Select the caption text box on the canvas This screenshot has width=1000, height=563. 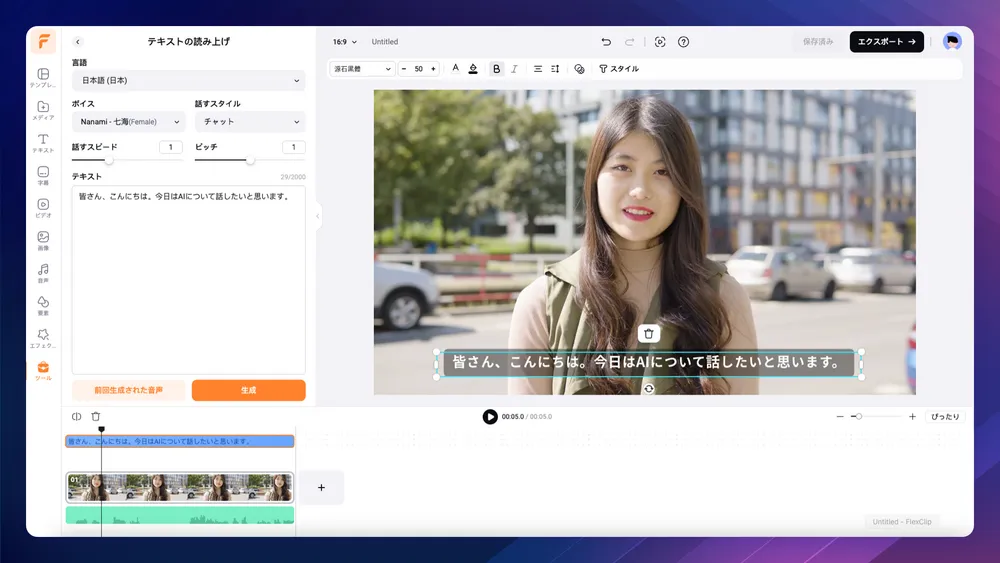pos(649,363)
